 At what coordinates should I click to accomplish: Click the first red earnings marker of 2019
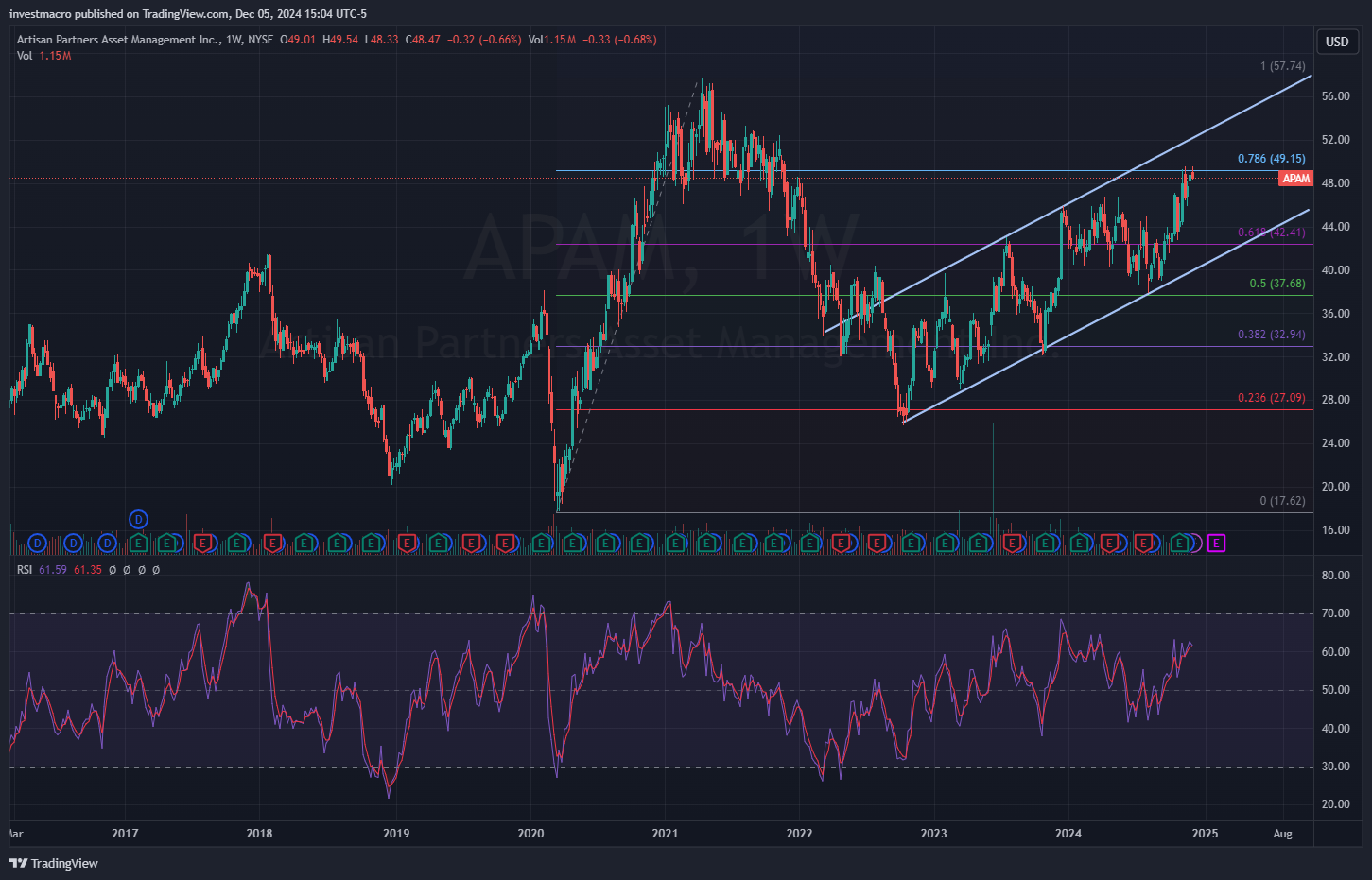[408, 544]
